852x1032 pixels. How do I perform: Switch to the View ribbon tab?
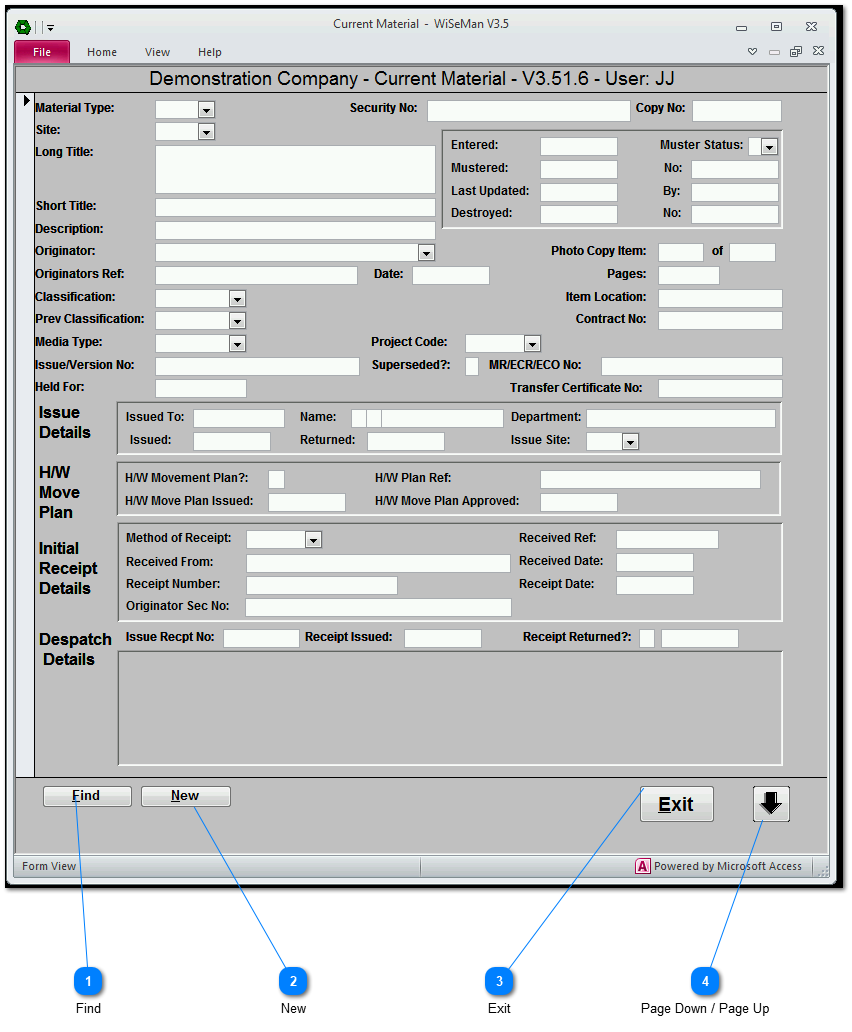pyautogui.click(x=157, y=52)
